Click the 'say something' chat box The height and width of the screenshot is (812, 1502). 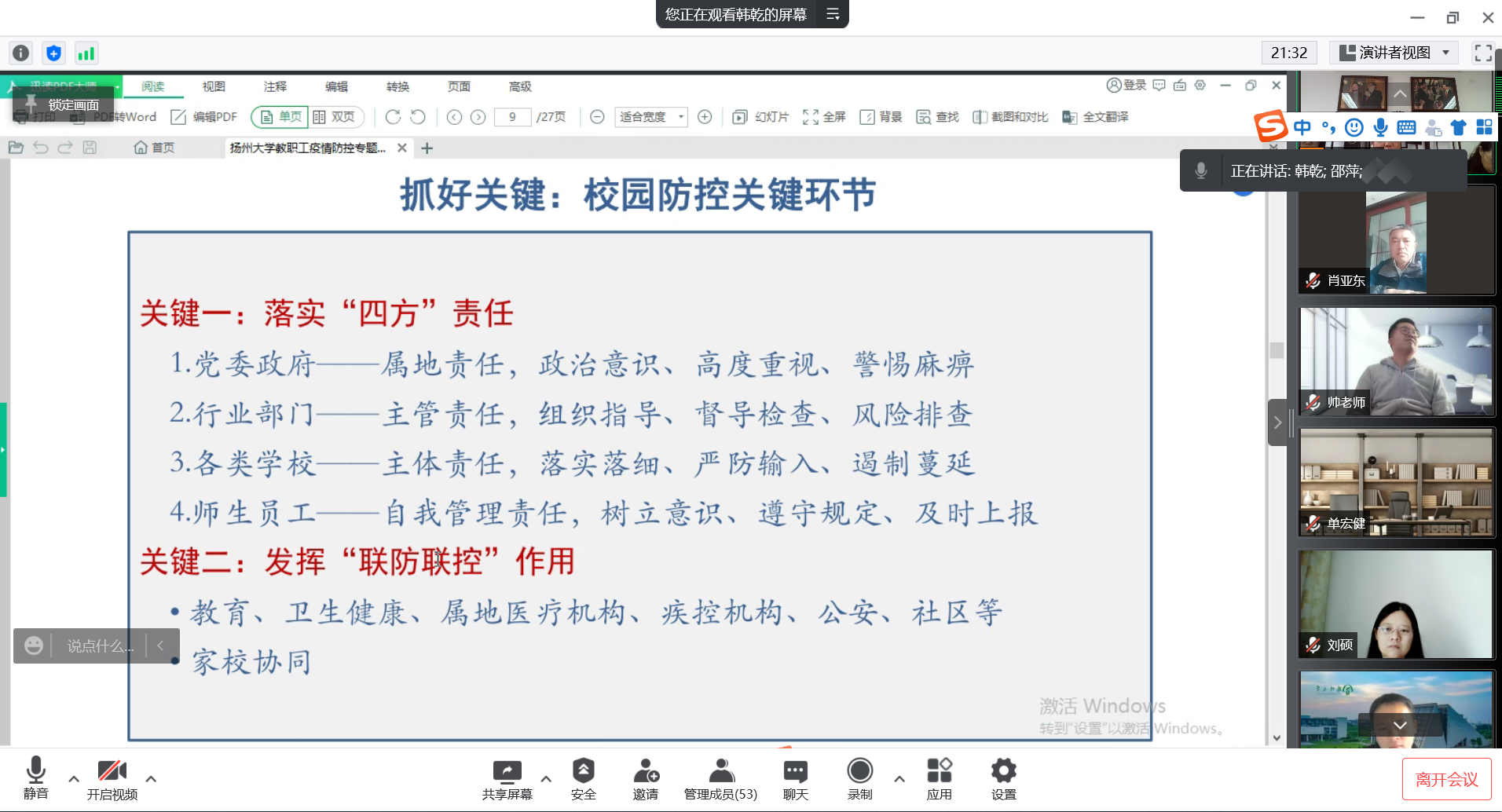tap(99, 646)
